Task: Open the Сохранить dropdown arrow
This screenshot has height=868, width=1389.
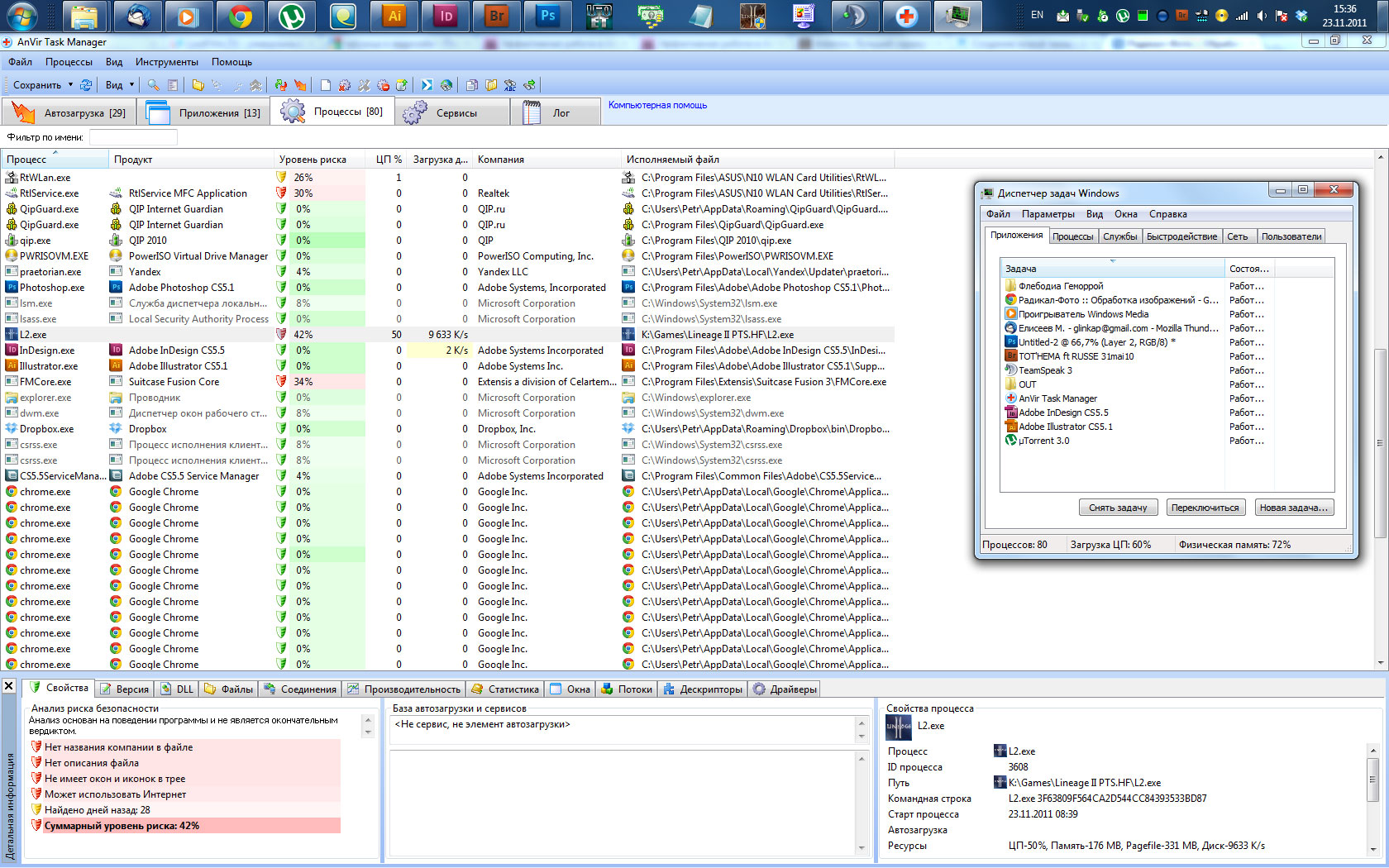Action: pyautogui.click(x=70, y=85)
